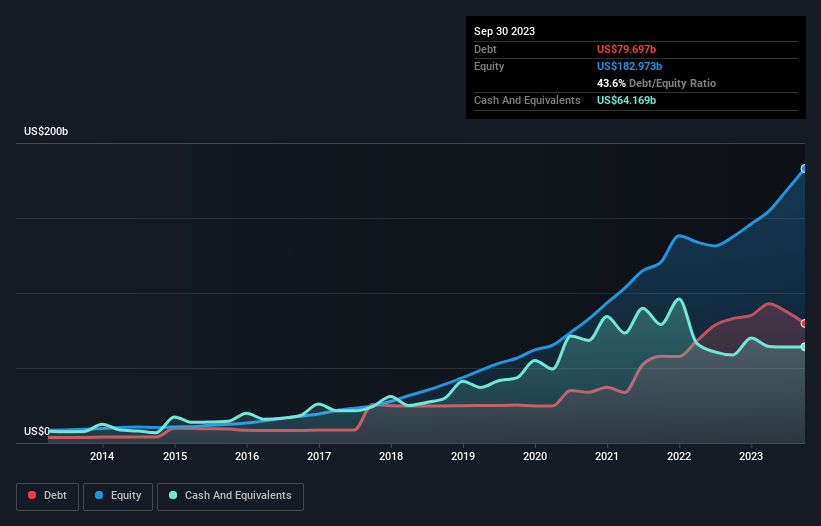Select the teal Cash endpoint marker
Screen dimensions: 821x526
pos(804,346)
